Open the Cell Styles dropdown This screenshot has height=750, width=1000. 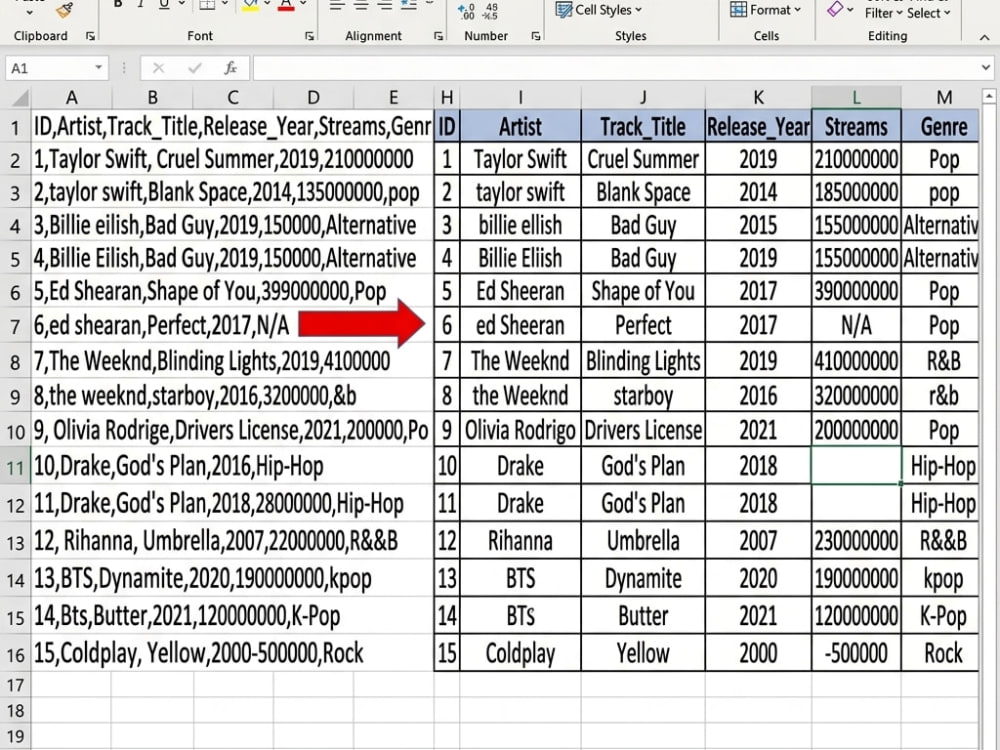(638, 10)
